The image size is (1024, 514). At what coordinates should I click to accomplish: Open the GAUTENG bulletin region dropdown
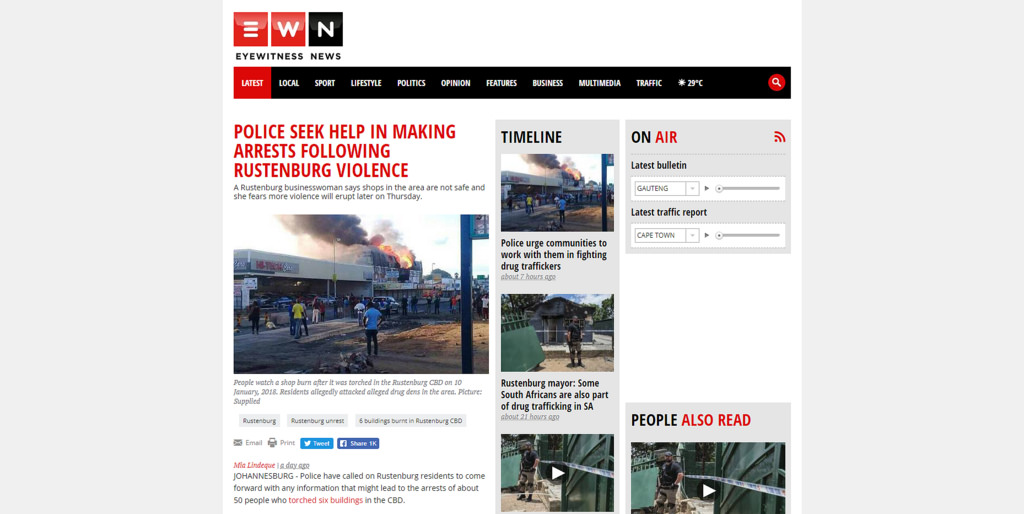click(667, 189)
